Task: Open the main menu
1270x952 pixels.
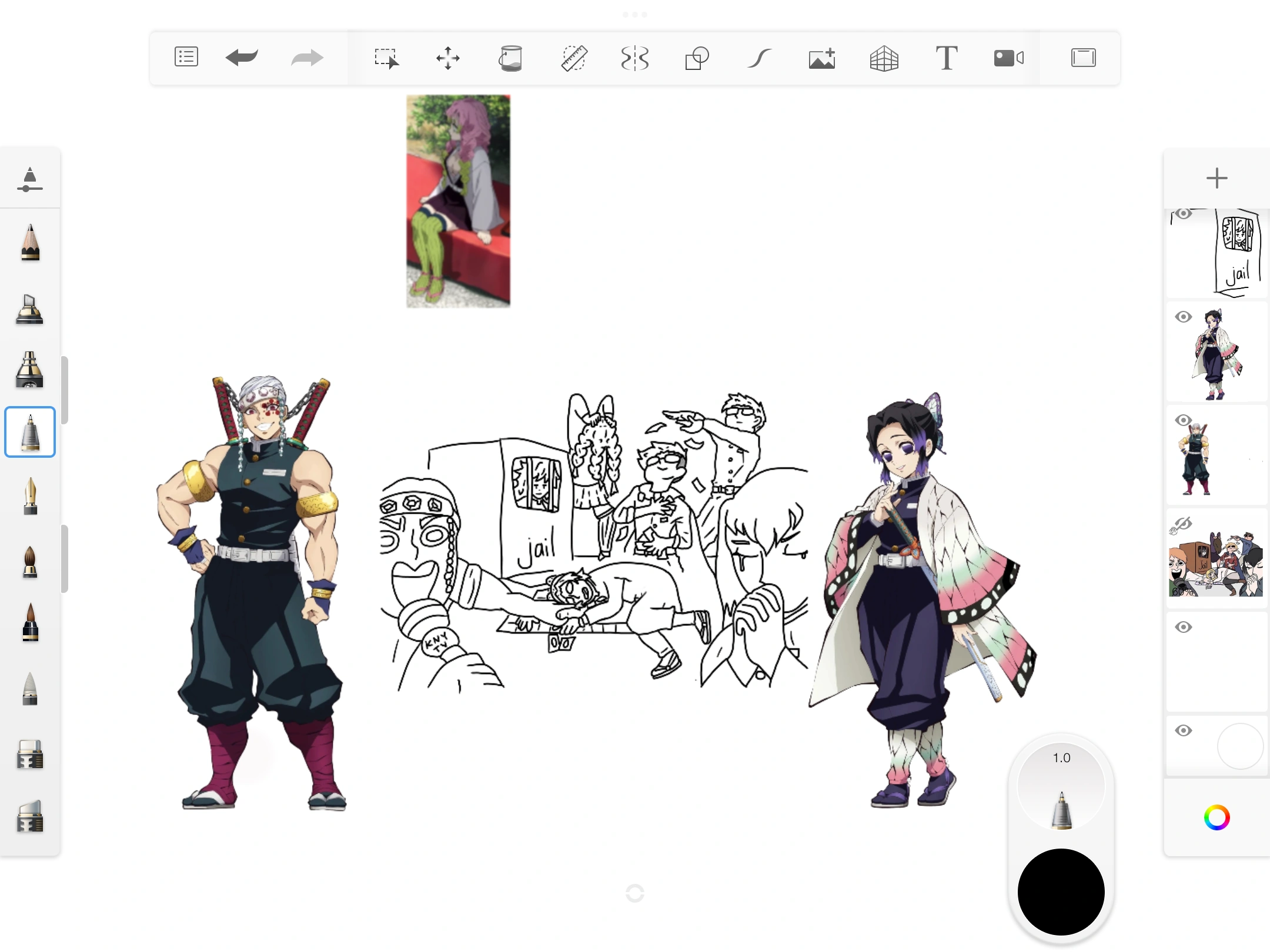Action: pos(186,57)
